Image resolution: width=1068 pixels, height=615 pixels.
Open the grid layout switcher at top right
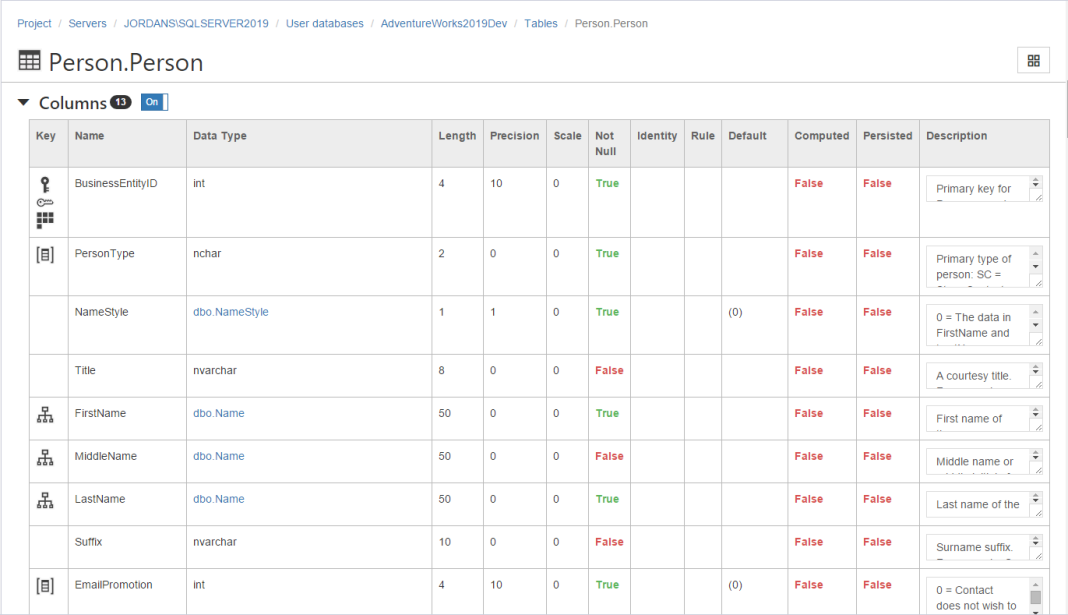[x=1033, y=60]
